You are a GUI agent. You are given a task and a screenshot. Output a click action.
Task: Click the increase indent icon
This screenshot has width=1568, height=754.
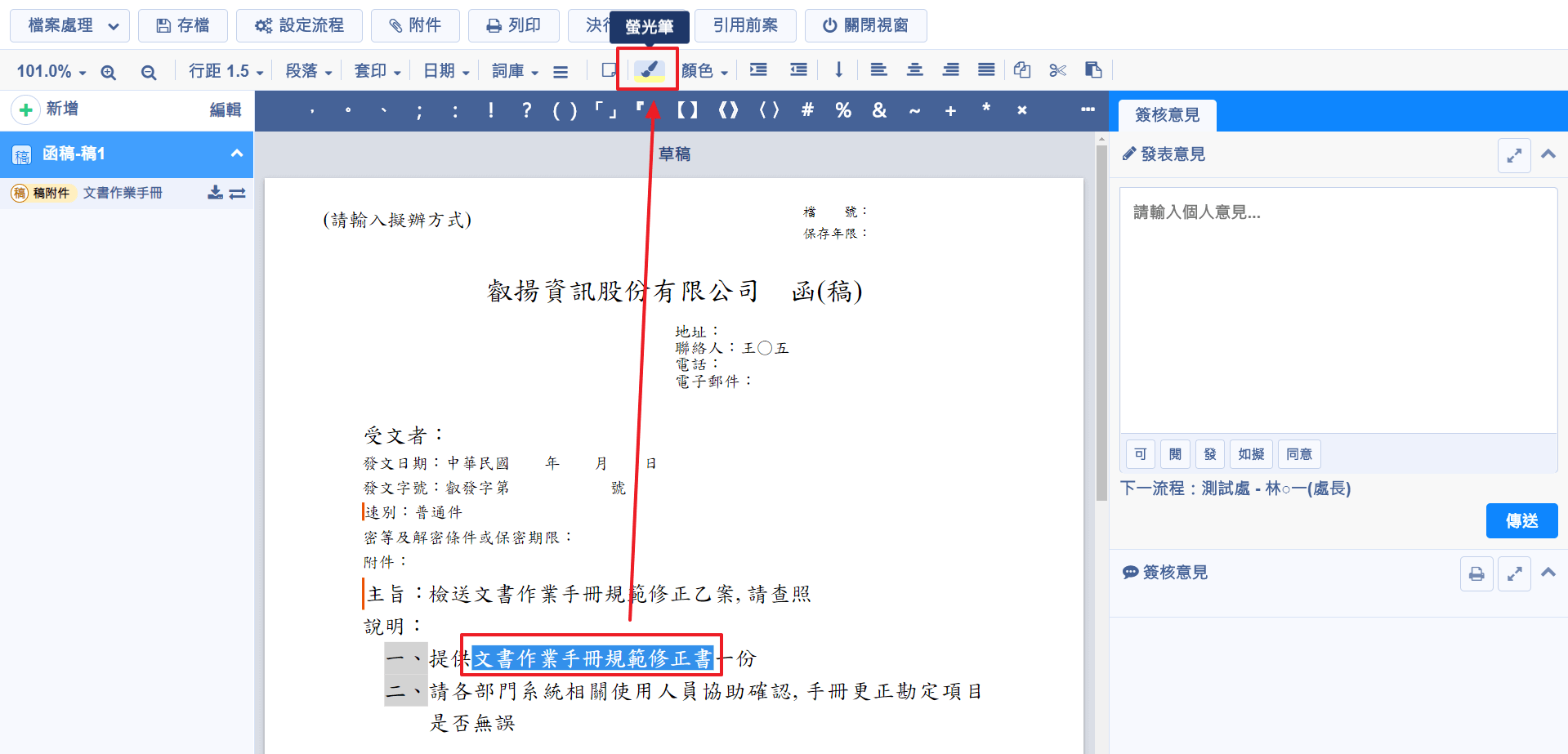758,70
